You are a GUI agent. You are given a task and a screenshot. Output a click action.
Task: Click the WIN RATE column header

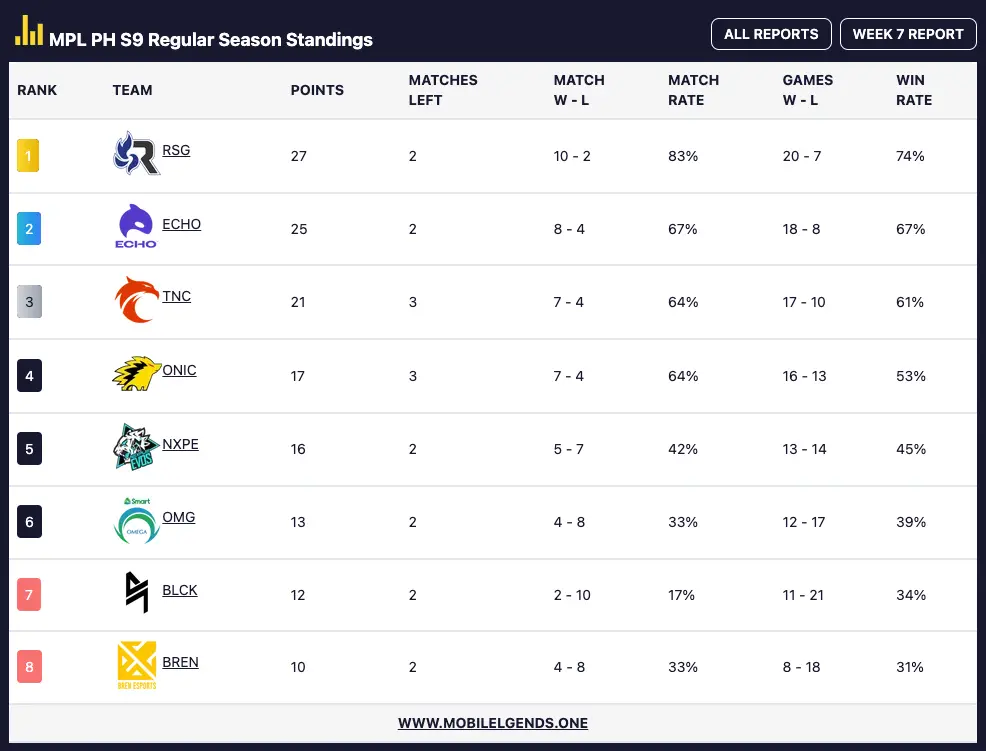tap(914, 90)
